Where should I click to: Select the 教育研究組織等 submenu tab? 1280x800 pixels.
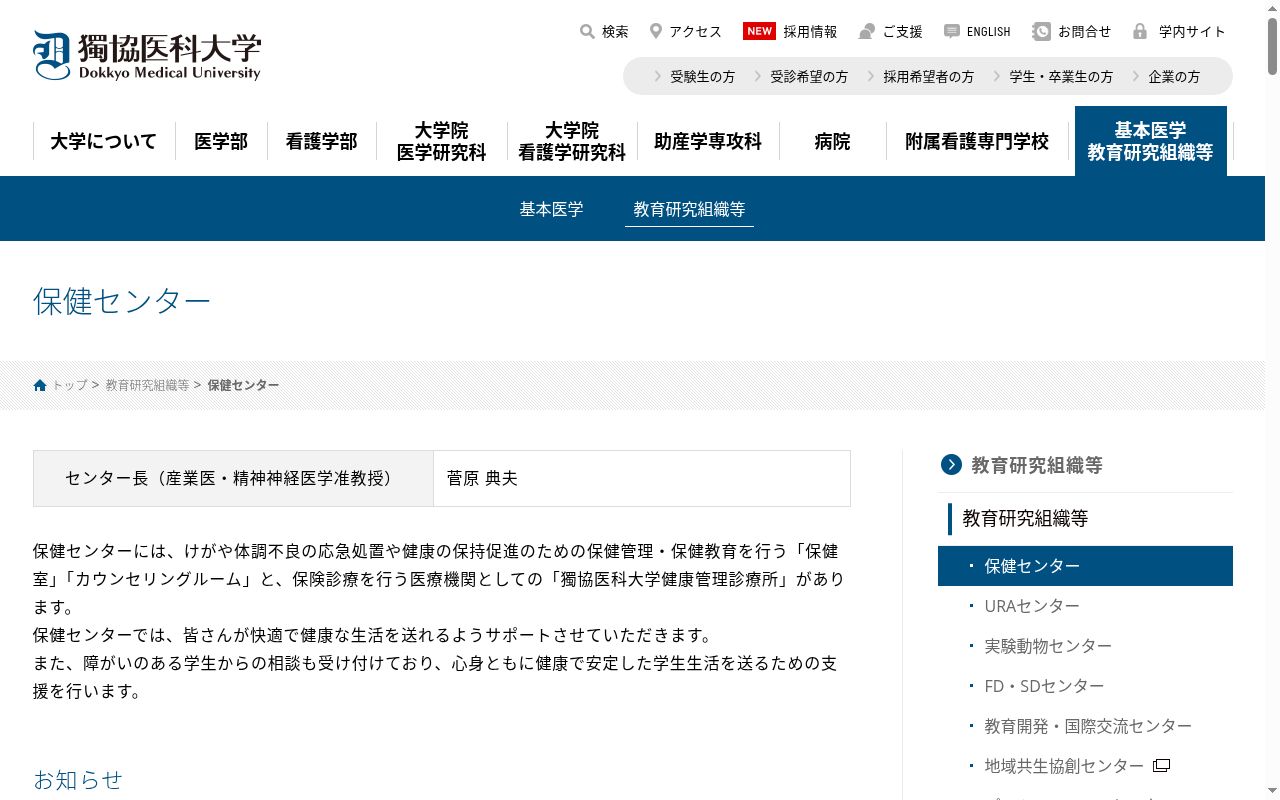[689, 209]
